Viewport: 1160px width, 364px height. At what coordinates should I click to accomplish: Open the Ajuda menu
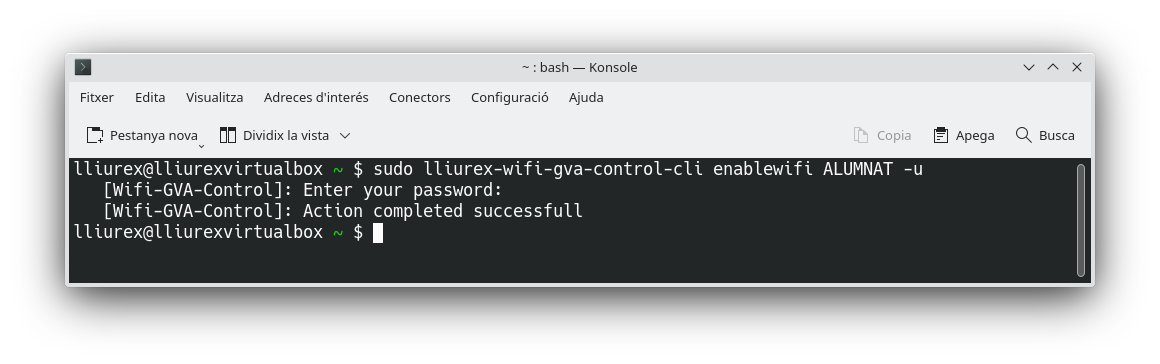[586, 98]
